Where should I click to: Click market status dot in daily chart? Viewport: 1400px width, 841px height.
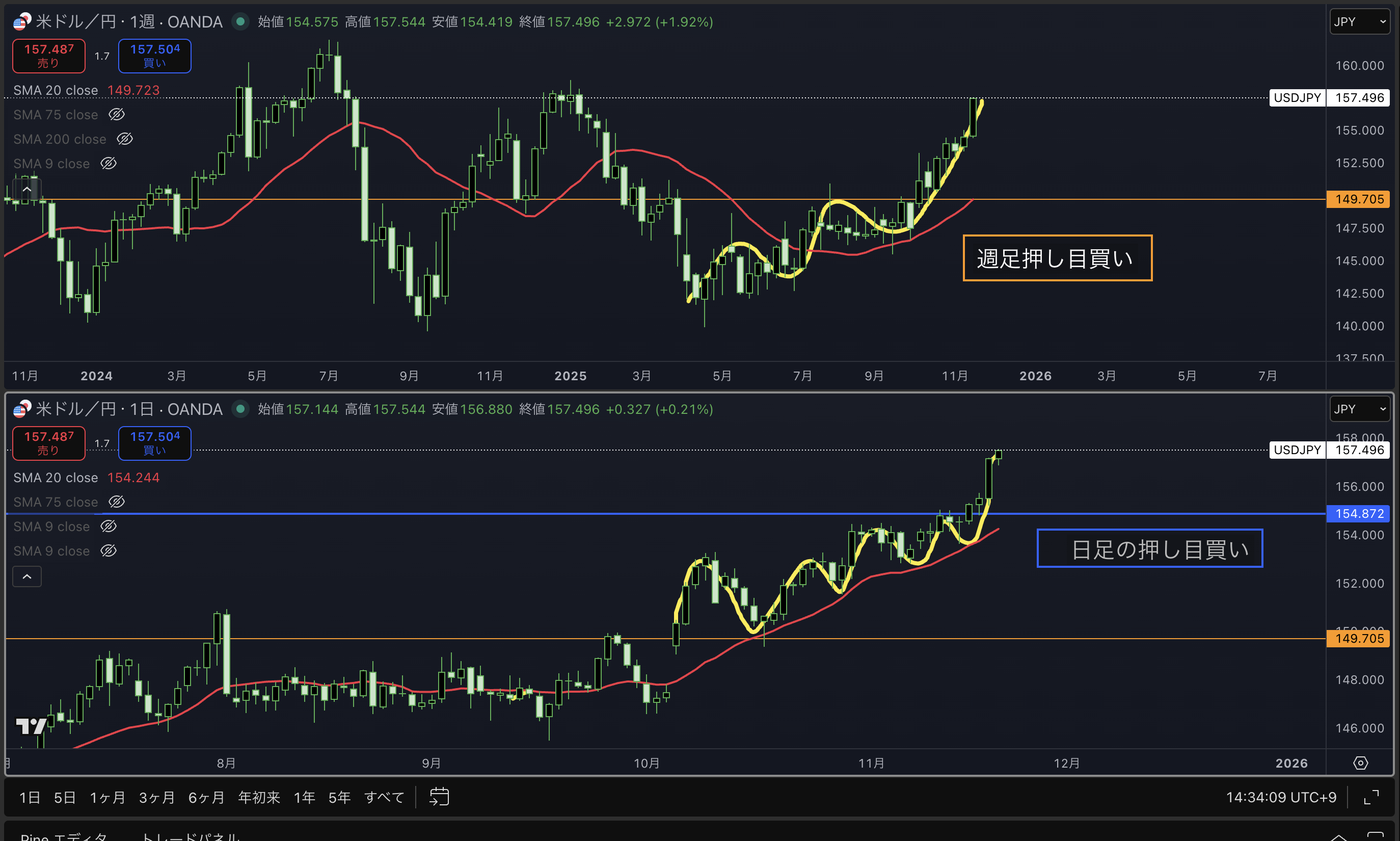[x=240, y=409]
